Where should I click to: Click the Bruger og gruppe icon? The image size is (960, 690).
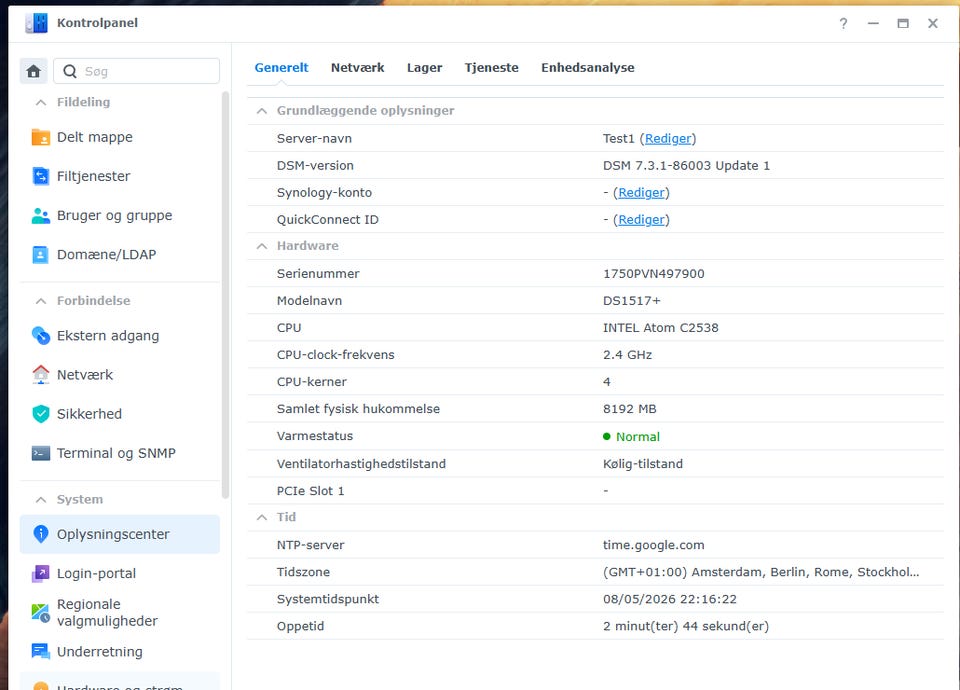[x=40, y=216]
